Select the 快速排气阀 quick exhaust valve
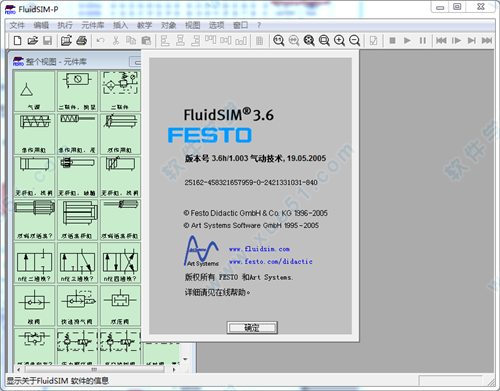The height and width of the screenshot is (391, 500). pyautogui.click(x=77, y=306)
